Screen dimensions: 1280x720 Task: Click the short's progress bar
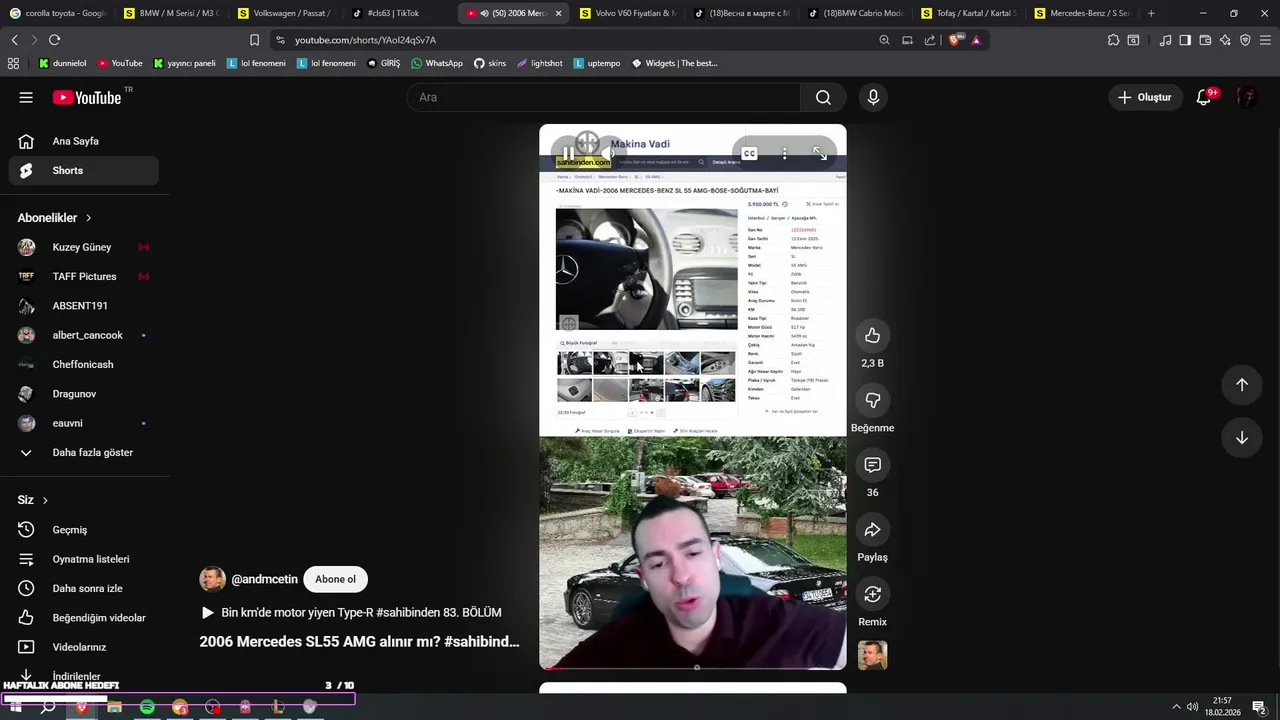tap(692, 667)
